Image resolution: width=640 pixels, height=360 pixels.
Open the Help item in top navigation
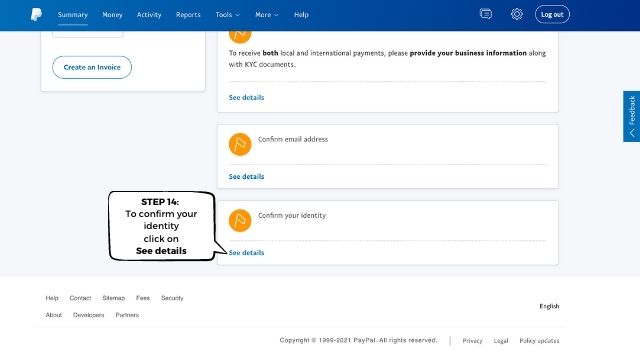click(301, 15)
